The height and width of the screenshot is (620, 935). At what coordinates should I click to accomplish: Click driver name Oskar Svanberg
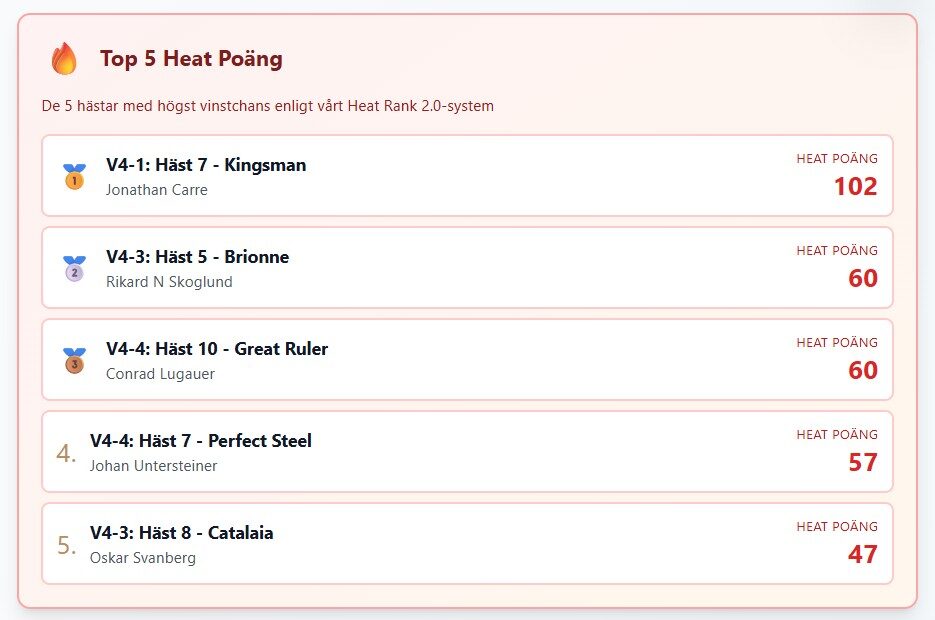142,558
